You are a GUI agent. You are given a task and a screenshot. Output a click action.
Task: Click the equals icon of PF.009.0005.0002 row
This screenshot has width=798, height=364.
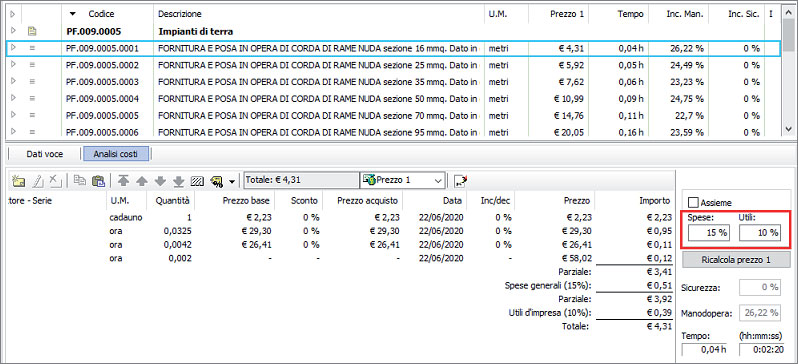point(32,65)
